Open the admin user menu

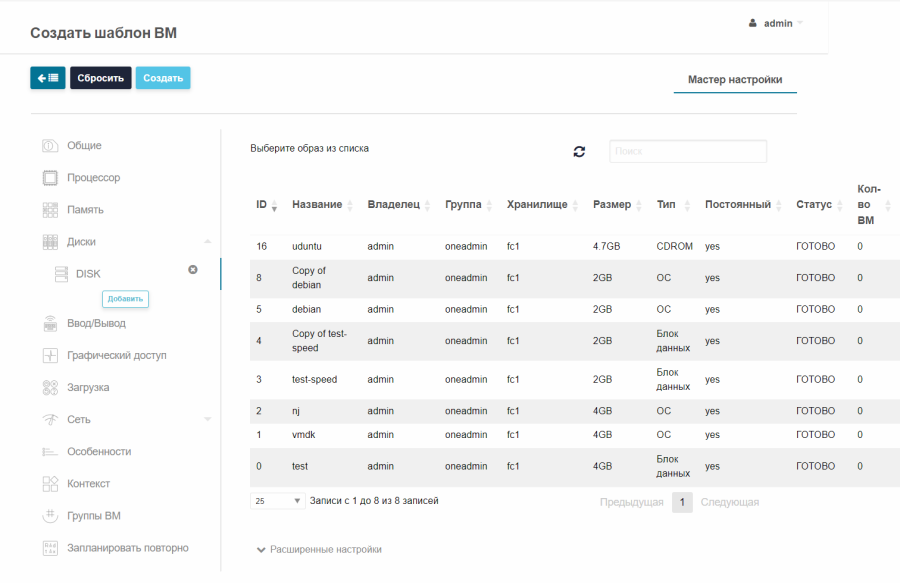(775, 24)
